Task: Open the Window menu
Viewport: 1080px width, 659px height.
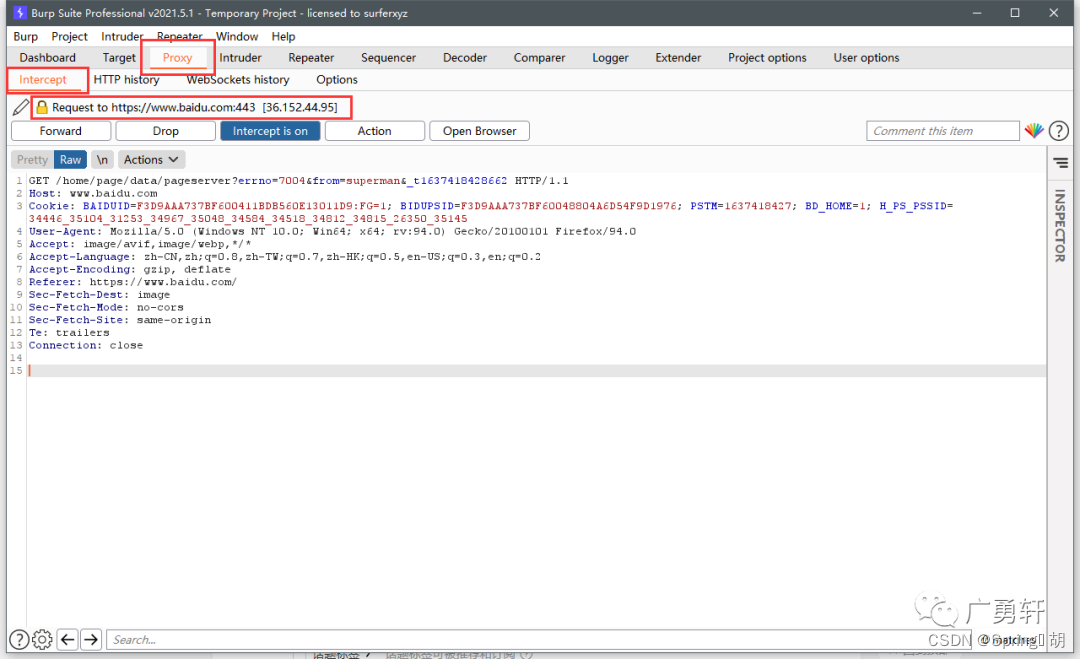Action: (237, 36)
